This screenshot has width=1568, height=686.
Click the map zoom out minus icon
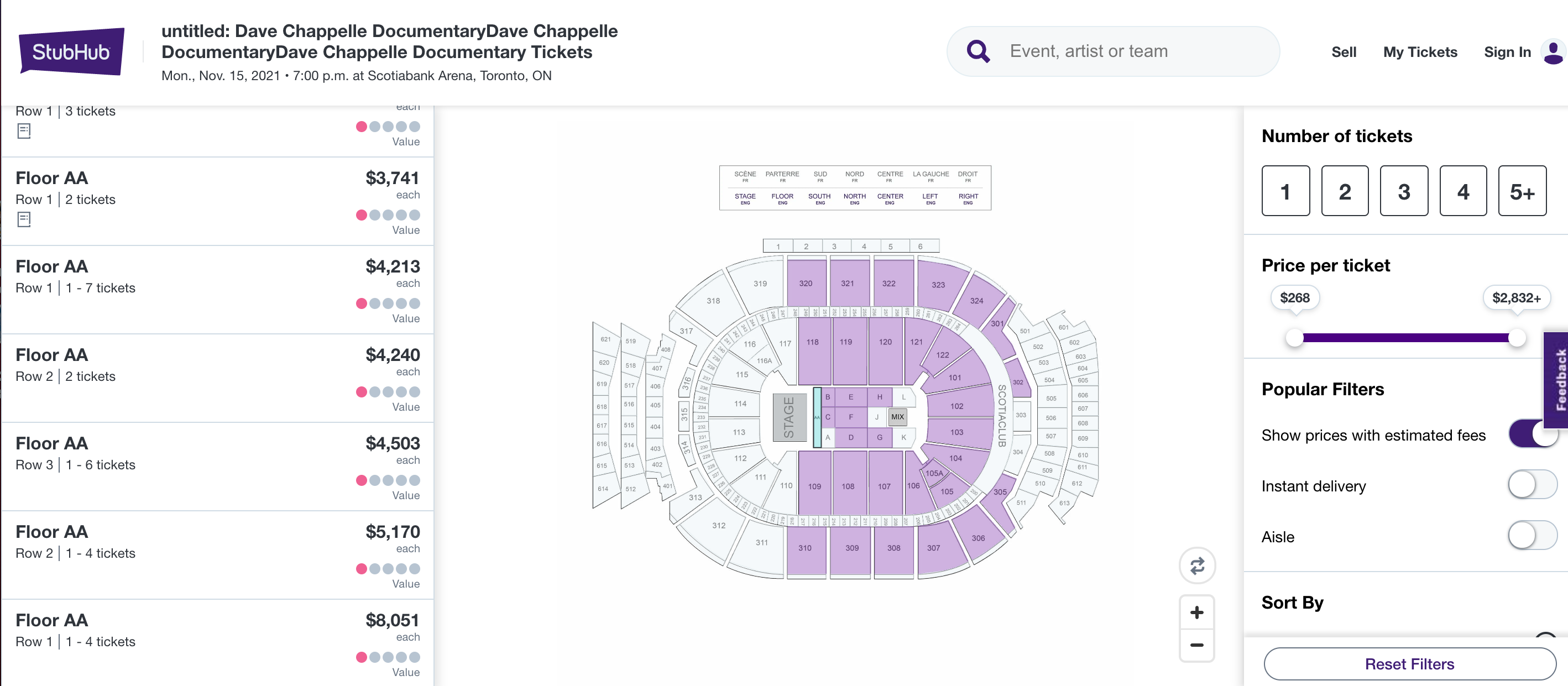(x=1196, y=645)
